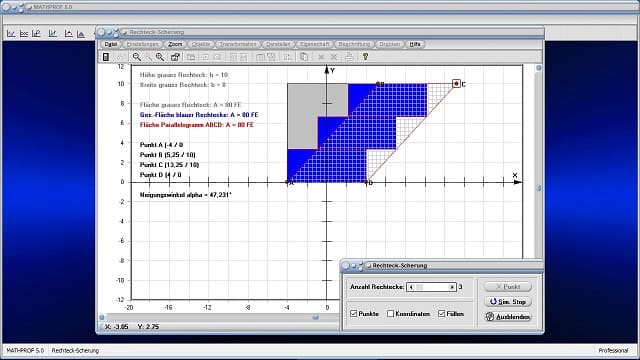640x360 pixels.
Task: Click the upper vertical slider knob beside plot
Action: tap(538, 68)
